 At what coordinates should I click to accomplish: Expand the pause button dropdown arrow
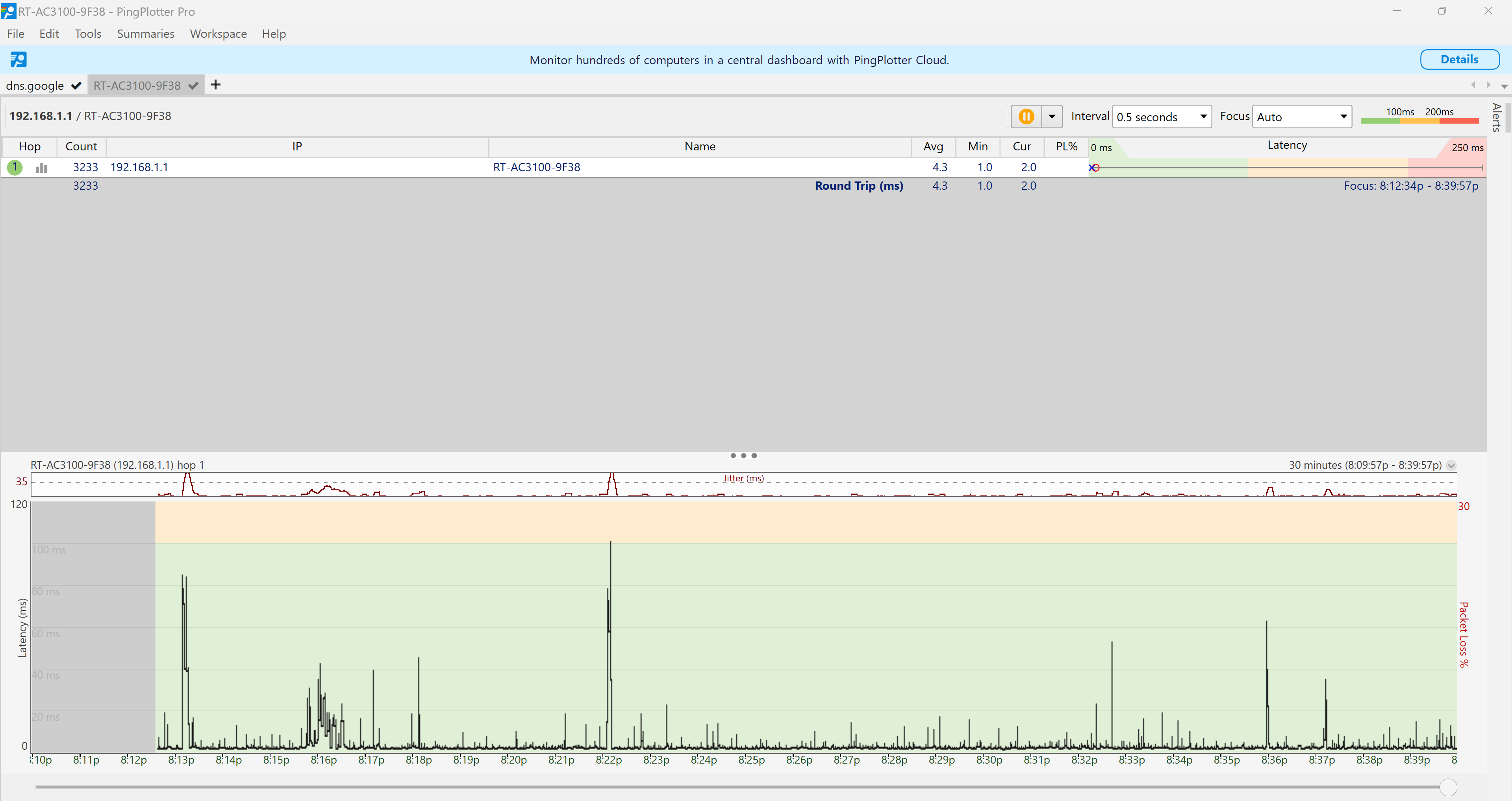1052,116
